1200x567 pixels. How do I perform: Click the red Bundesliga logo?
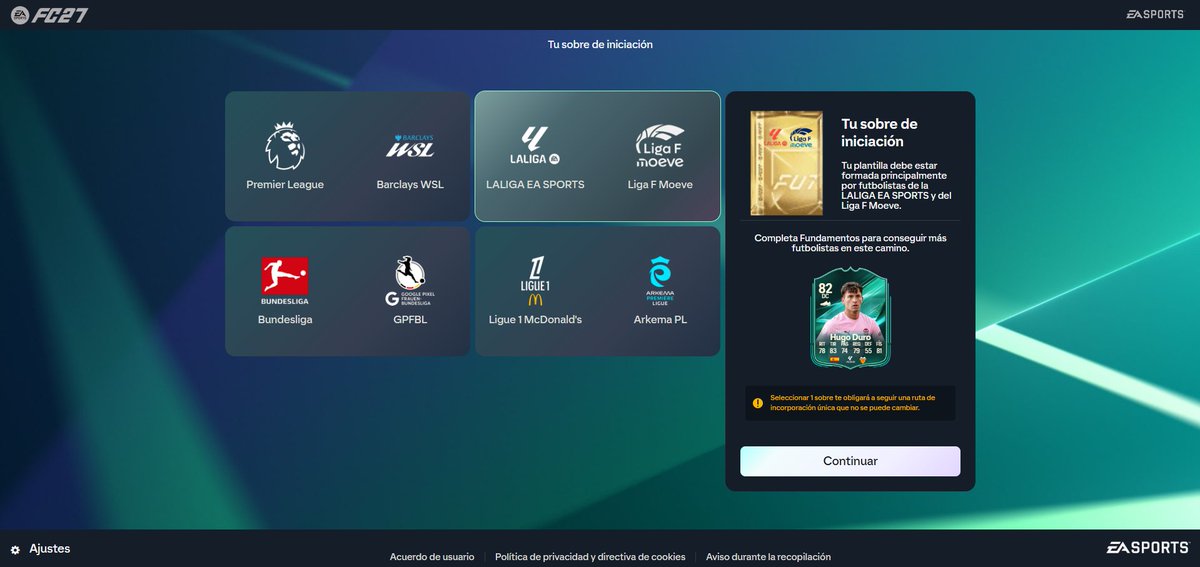285,281
